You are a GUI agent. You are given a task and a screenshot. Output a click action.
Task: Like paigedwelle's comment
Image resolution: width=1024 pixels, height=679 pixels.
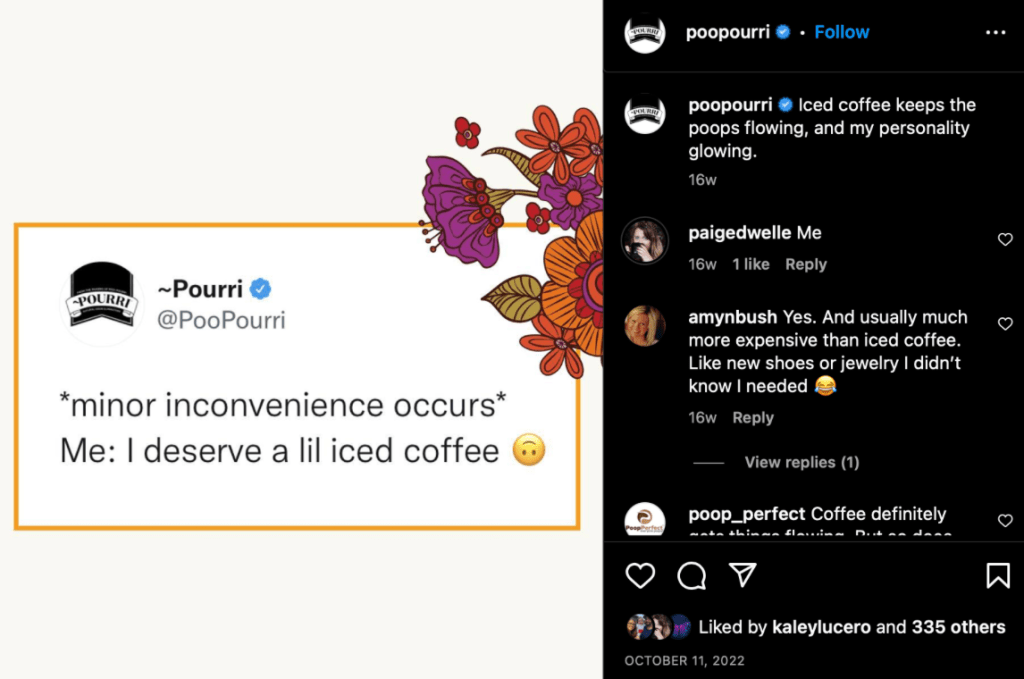click(x=1005, y=240)
